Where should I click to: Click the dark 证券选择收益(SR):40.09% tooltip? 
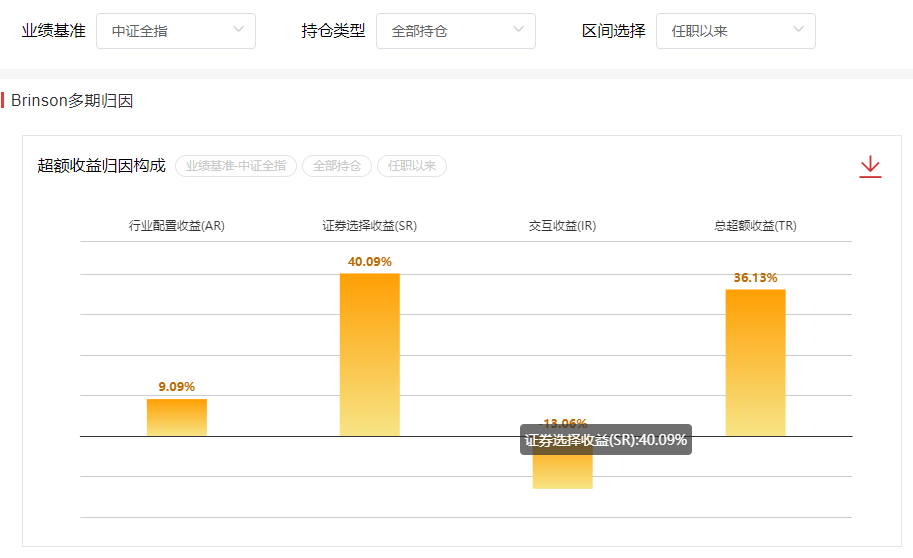[x=606, y=440]
